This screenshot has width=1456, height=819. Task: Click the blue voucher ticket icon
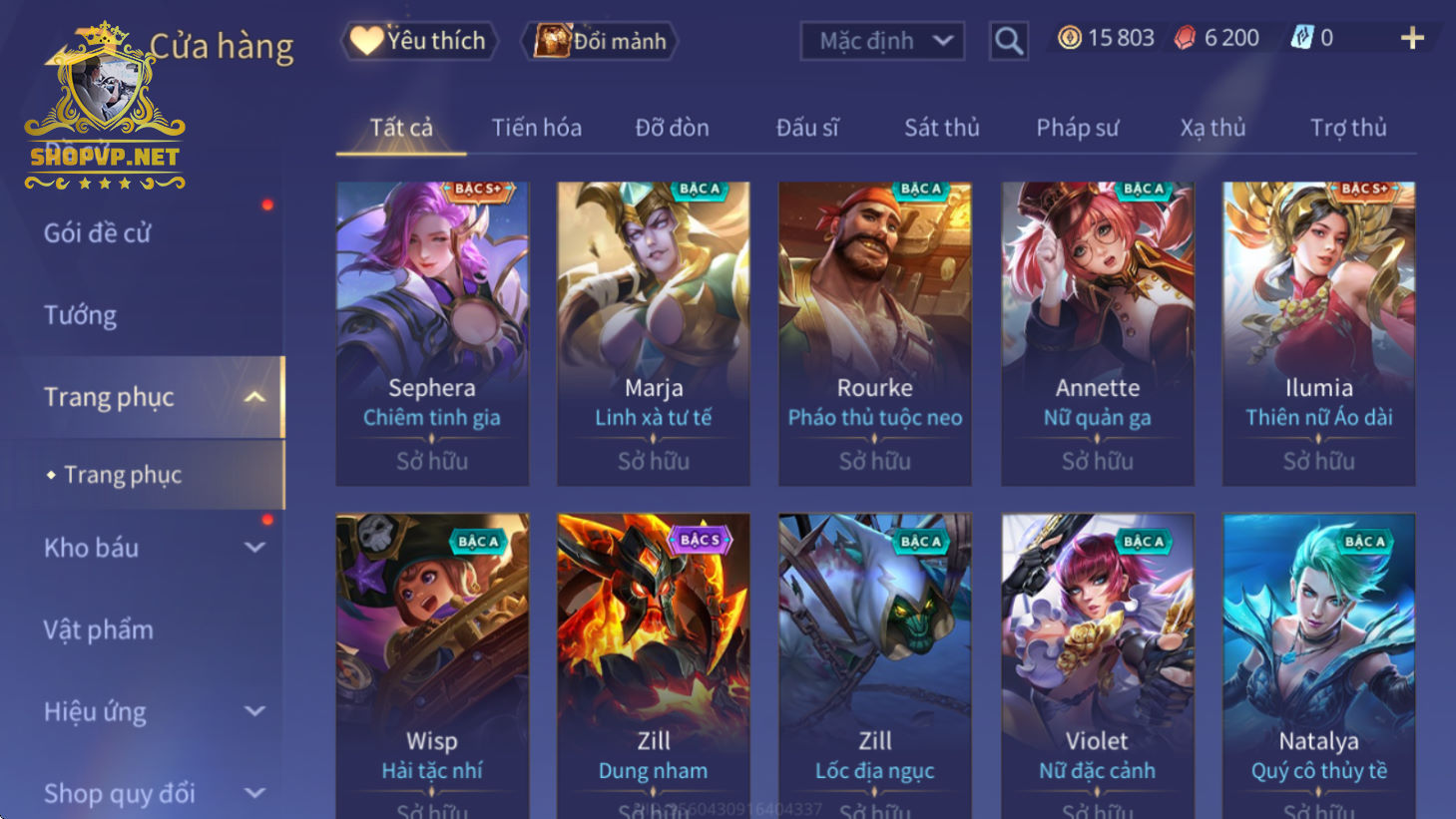click(x=1302, y=38)
